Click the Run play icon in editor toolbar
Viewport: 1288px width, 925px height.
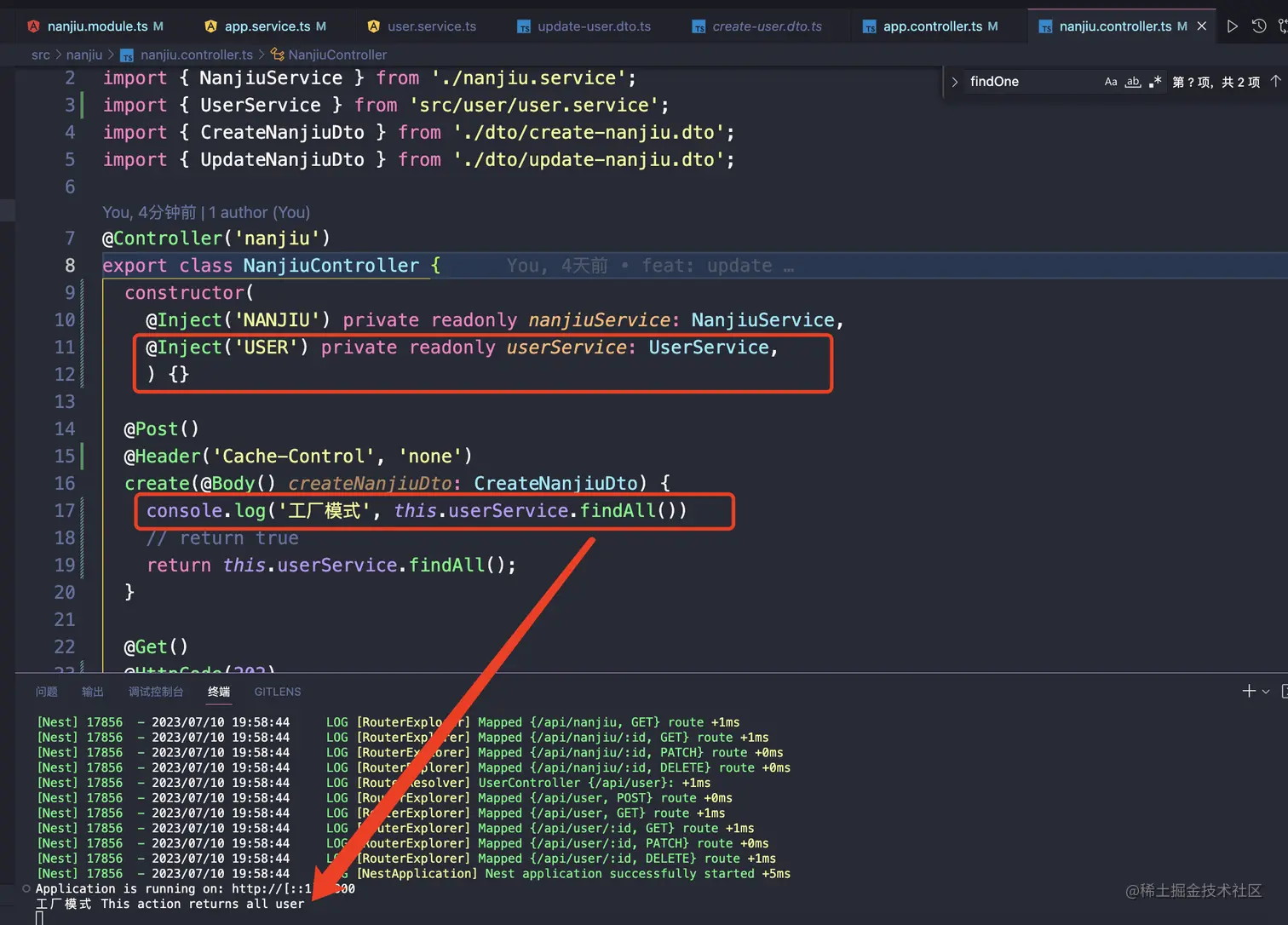click(x=1232, y=26)
